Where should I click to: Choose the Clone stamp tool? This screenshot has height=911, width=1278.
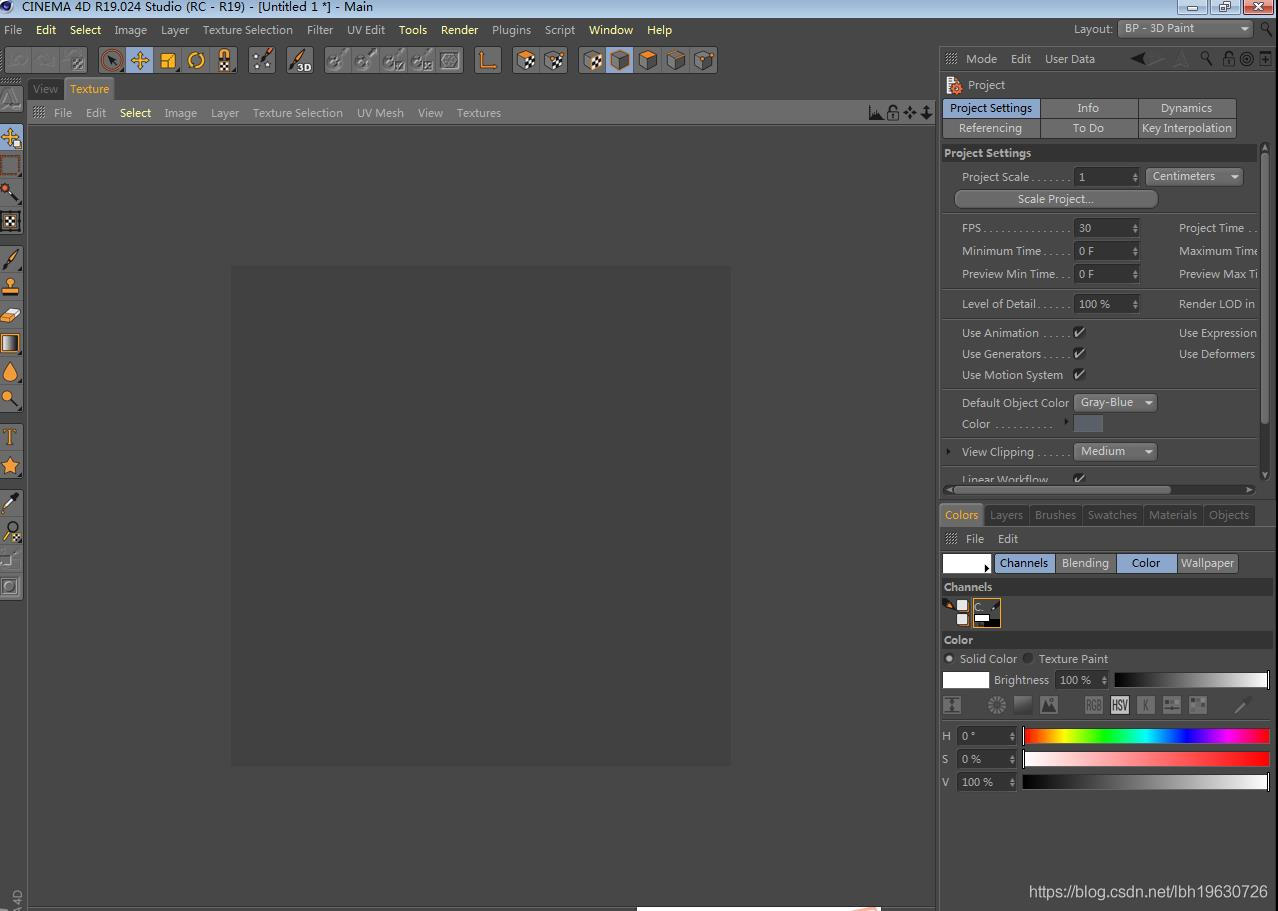(11, 287)
